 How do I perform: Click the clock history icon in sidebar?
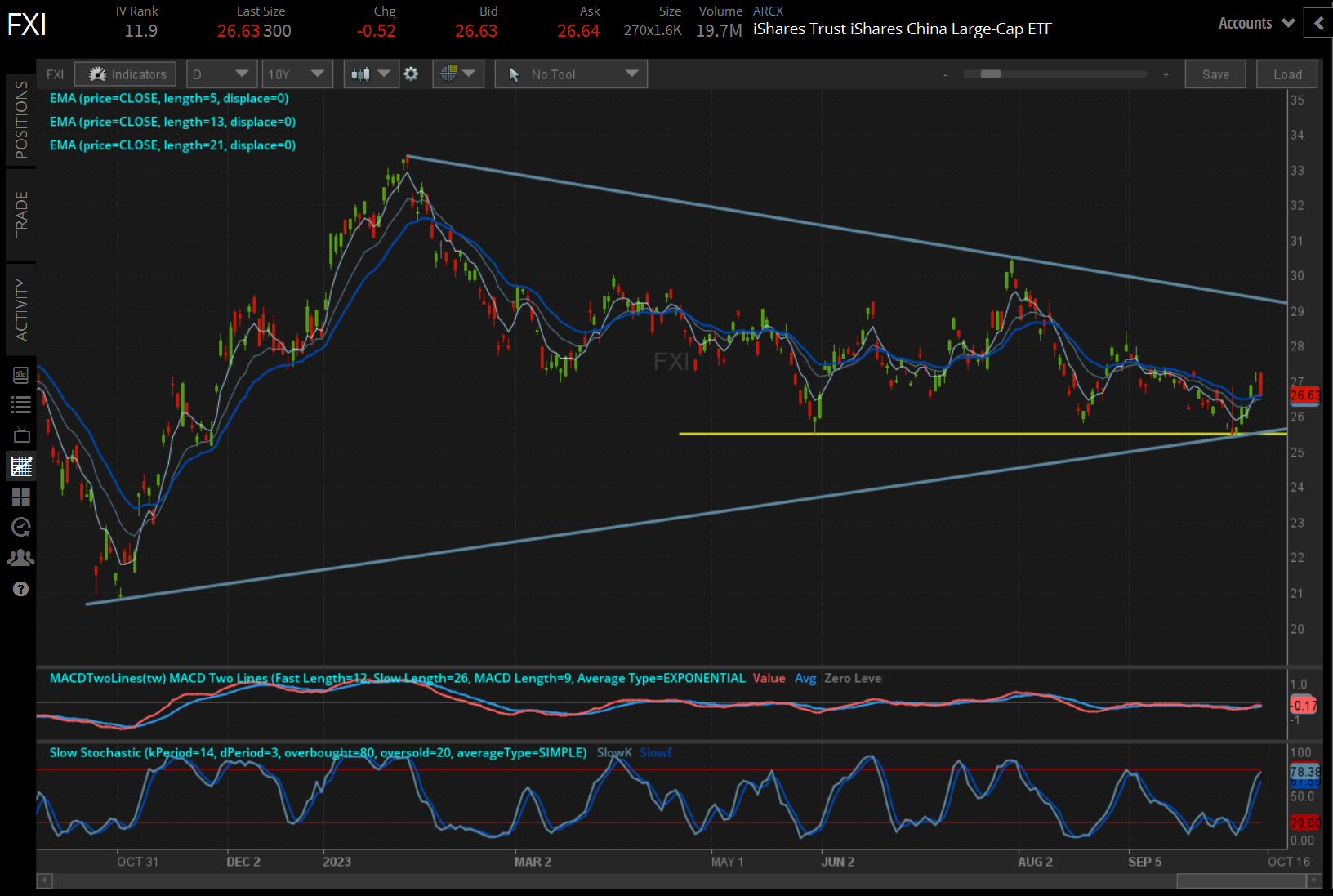(x=21, y=528)
